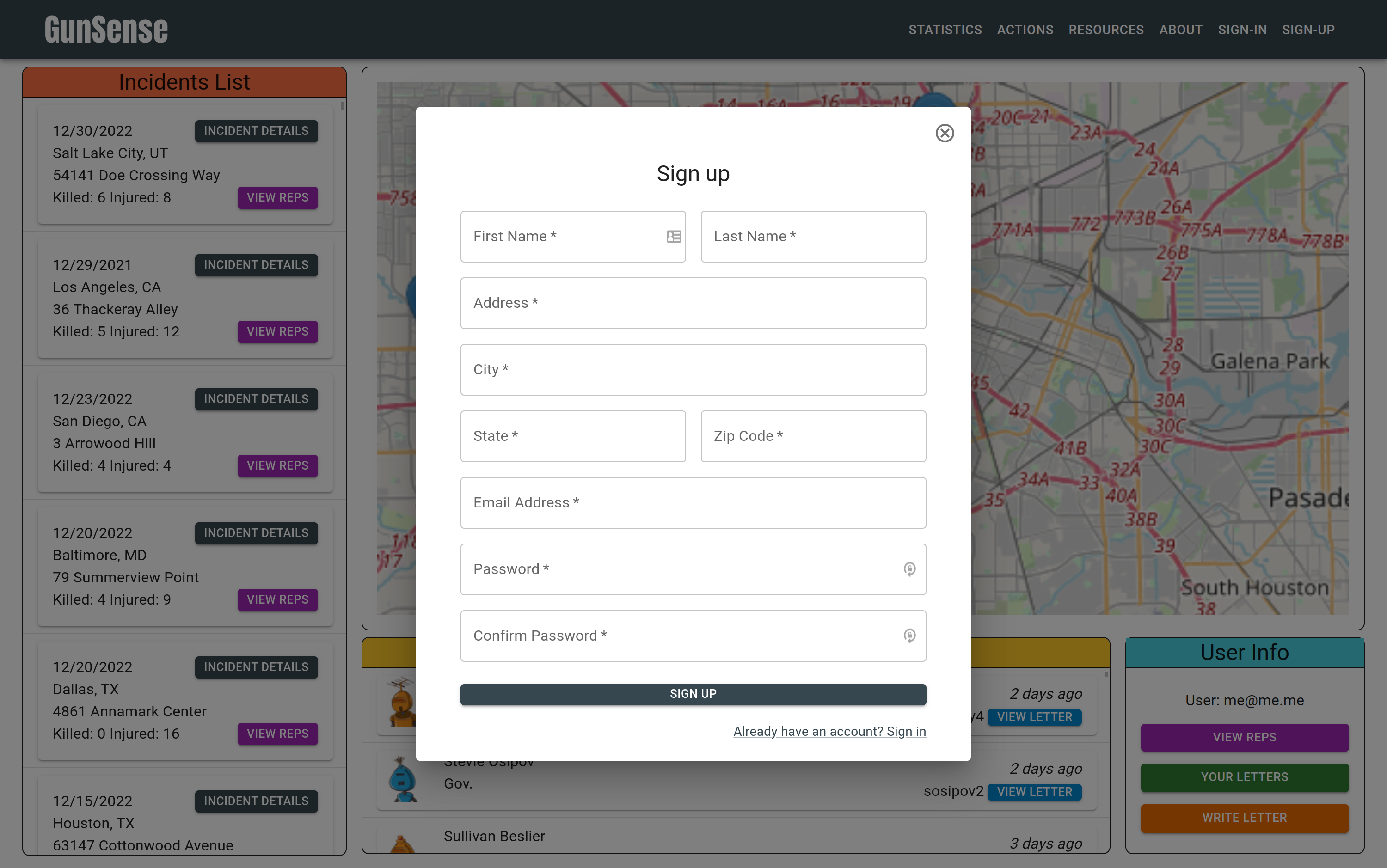This screenshot has width=1387, height=868.
Task: Click the contact autofill icon in First Name
Action: pos(674,237)
